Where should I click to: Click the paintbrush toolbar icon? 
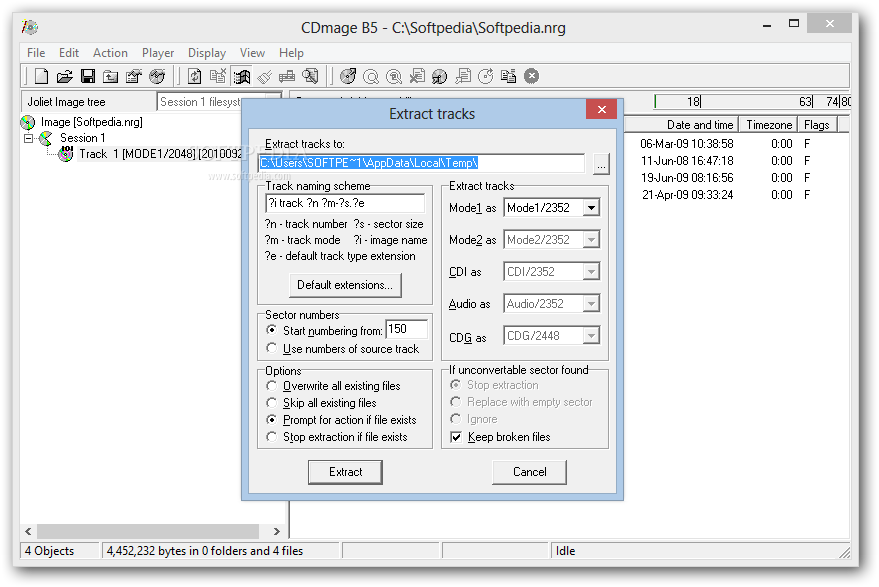[x=265, y=76]
